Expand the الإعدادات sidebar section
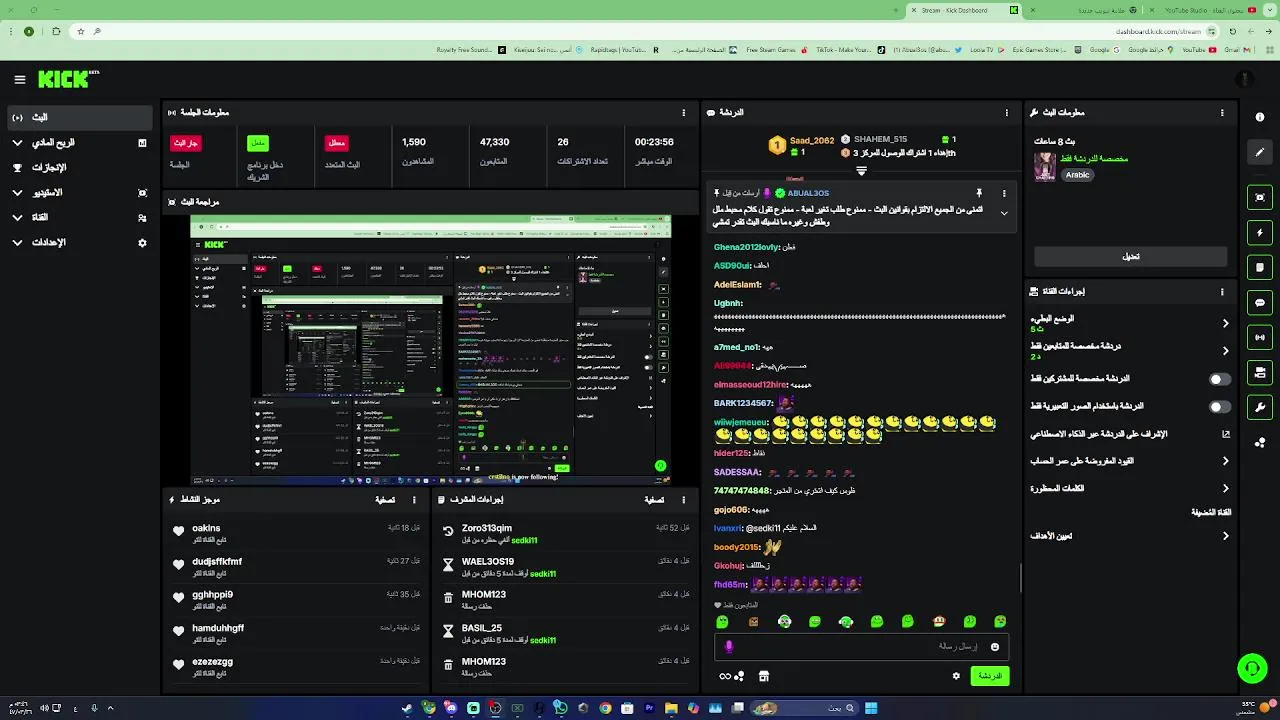 click(81, 243)
